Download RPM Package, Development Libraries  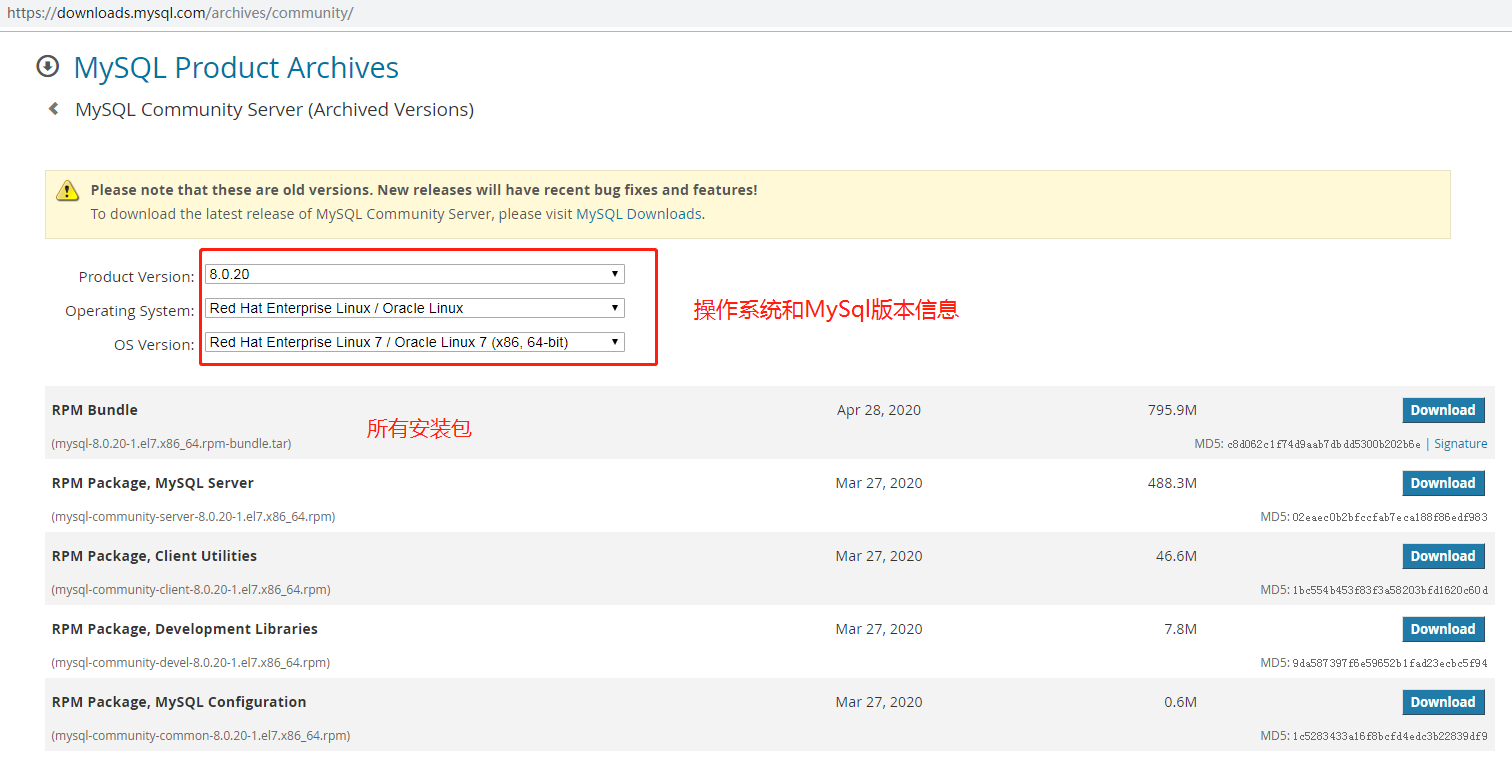click(1443, 629)
